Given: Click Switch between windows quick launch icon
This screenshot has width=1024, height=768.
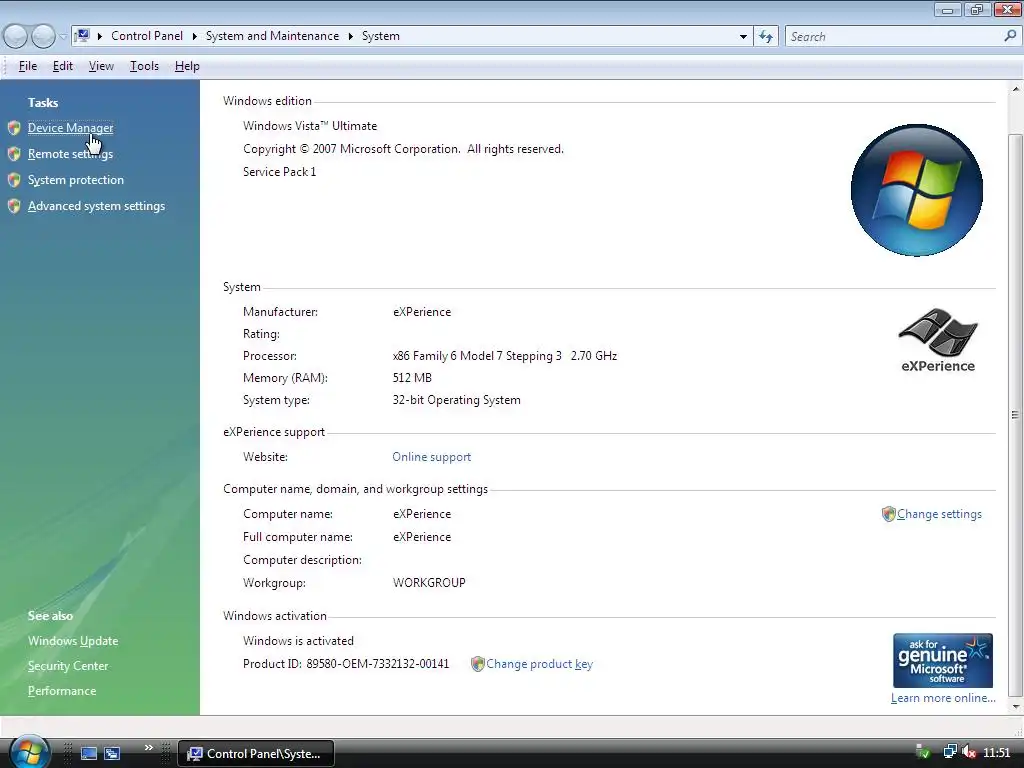Looking at the screenshot, I should point(112,754).
